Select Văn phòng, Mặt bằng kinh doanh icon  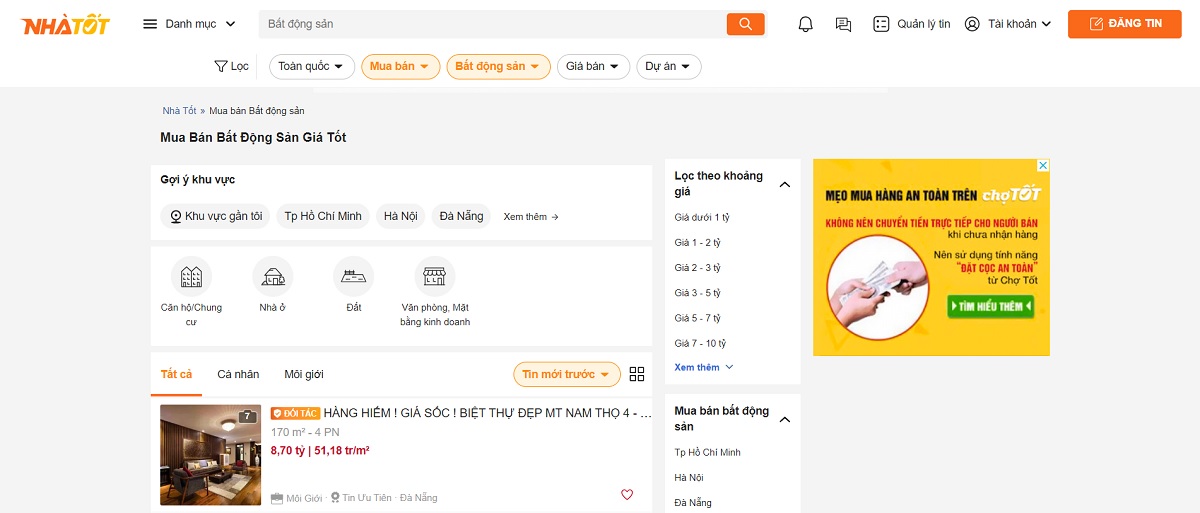434,276
